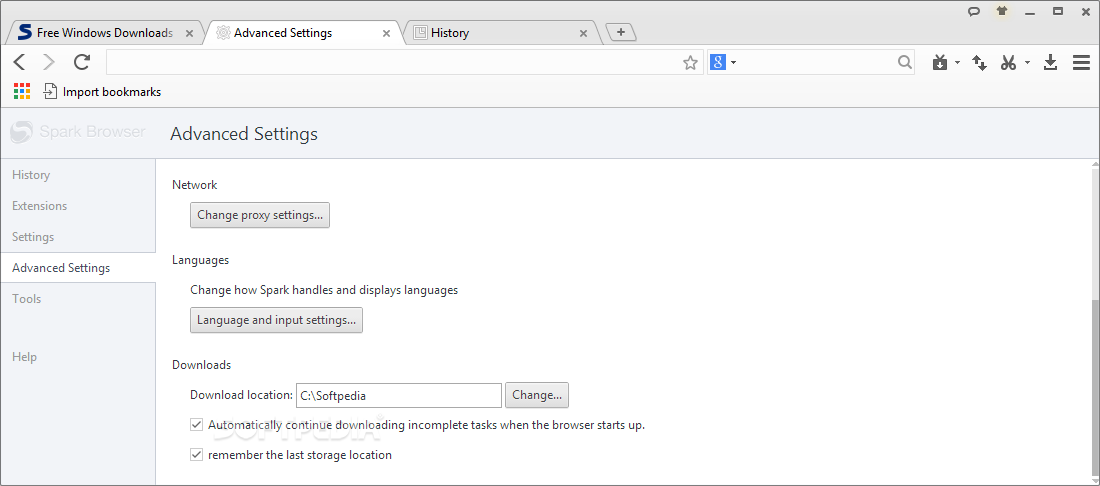Select Advanced Settings in the sidebar
The width and height of the screenshot is (1100, 486).
(x=61, y=268)
